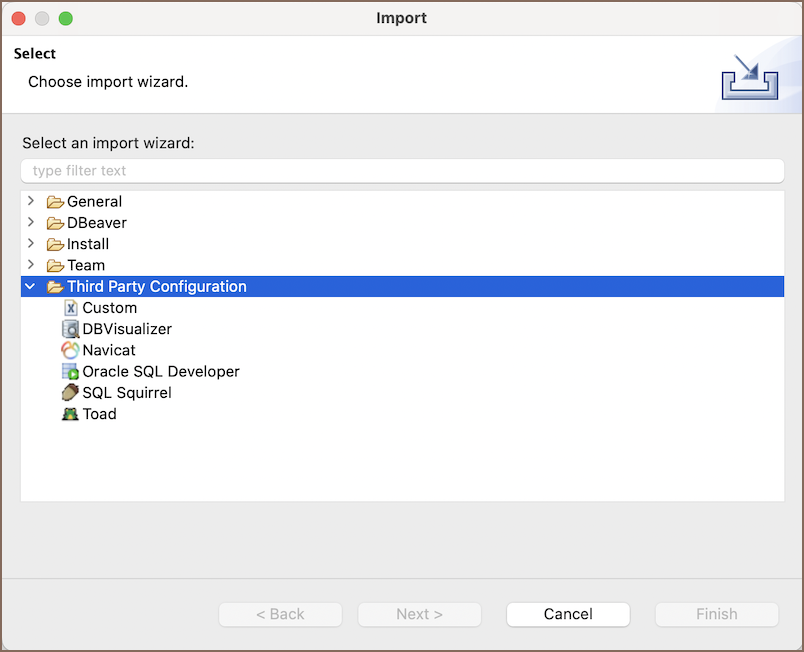Image resolution: width=804 pixels, height=652 pixels.
Task: Select the Oracle SQL Developer icon
Action: point(70,371)
